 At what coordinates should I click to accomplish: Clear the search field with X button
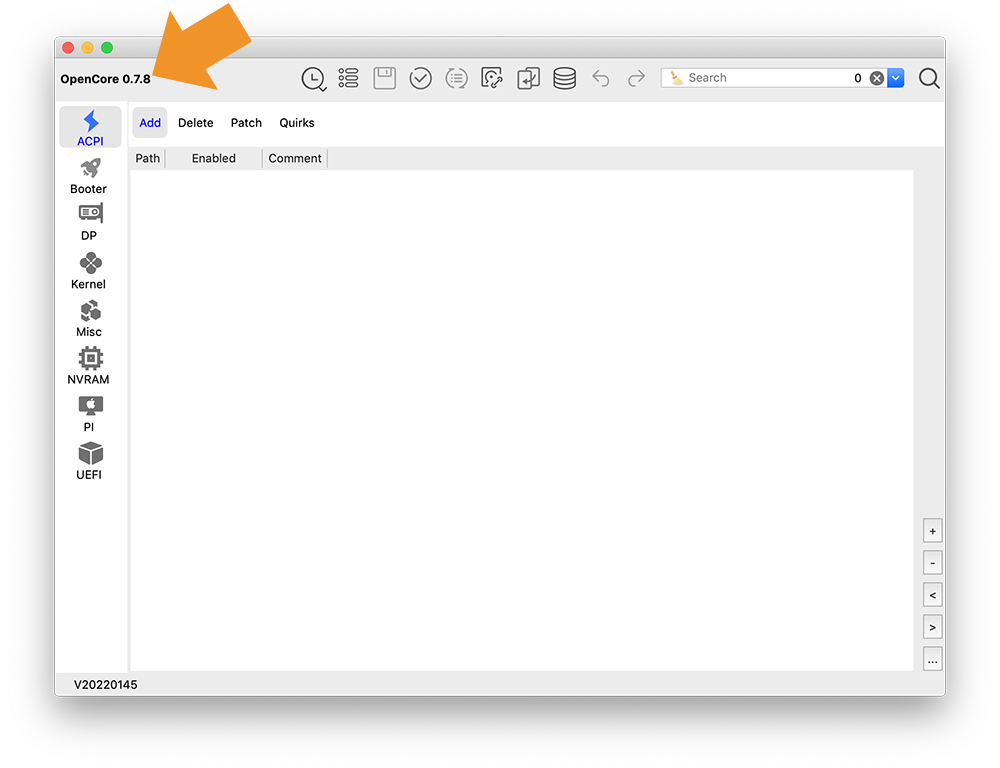877,78
